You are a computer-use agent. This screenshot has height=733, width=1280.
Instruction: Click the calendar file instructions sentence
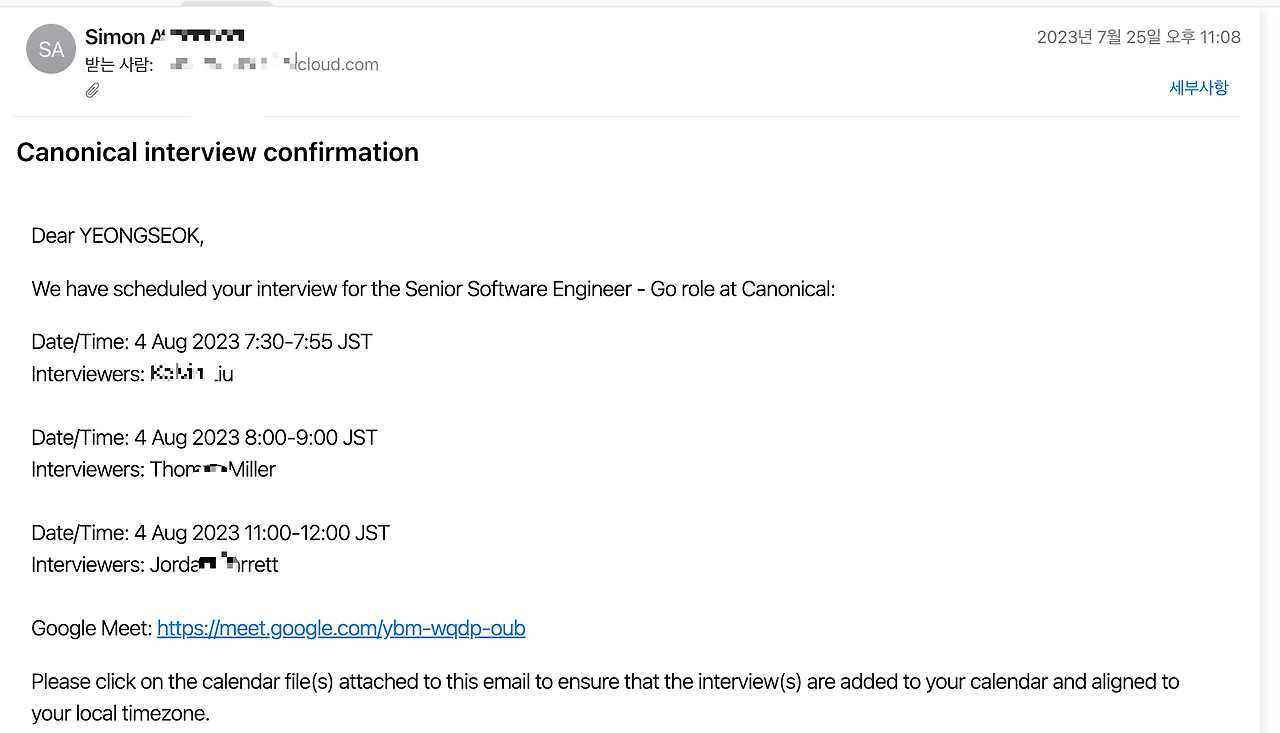605,682
